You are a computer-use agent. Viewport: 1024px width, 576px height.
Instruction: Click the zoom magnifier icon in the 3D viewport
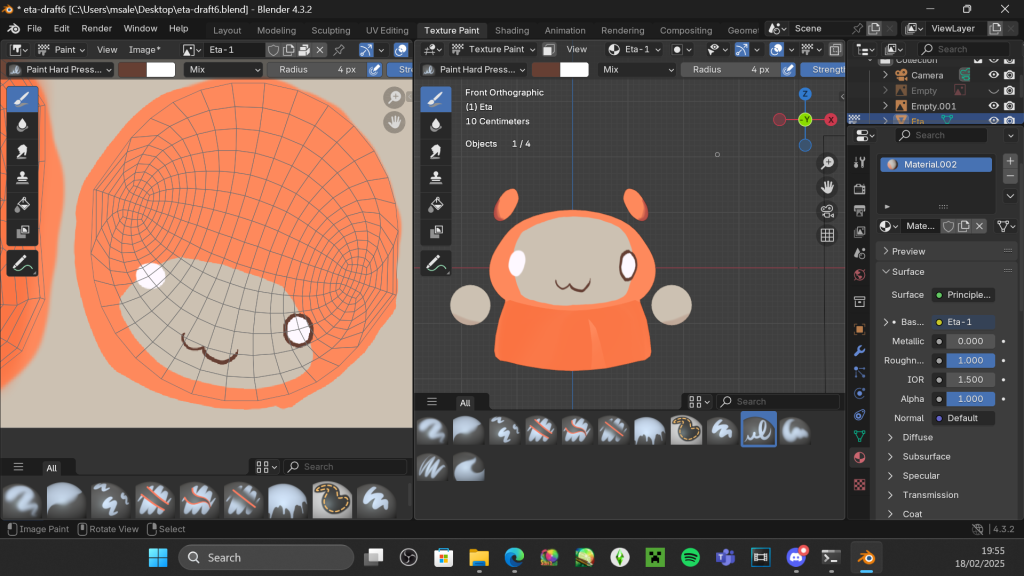(x=827, y=163)
